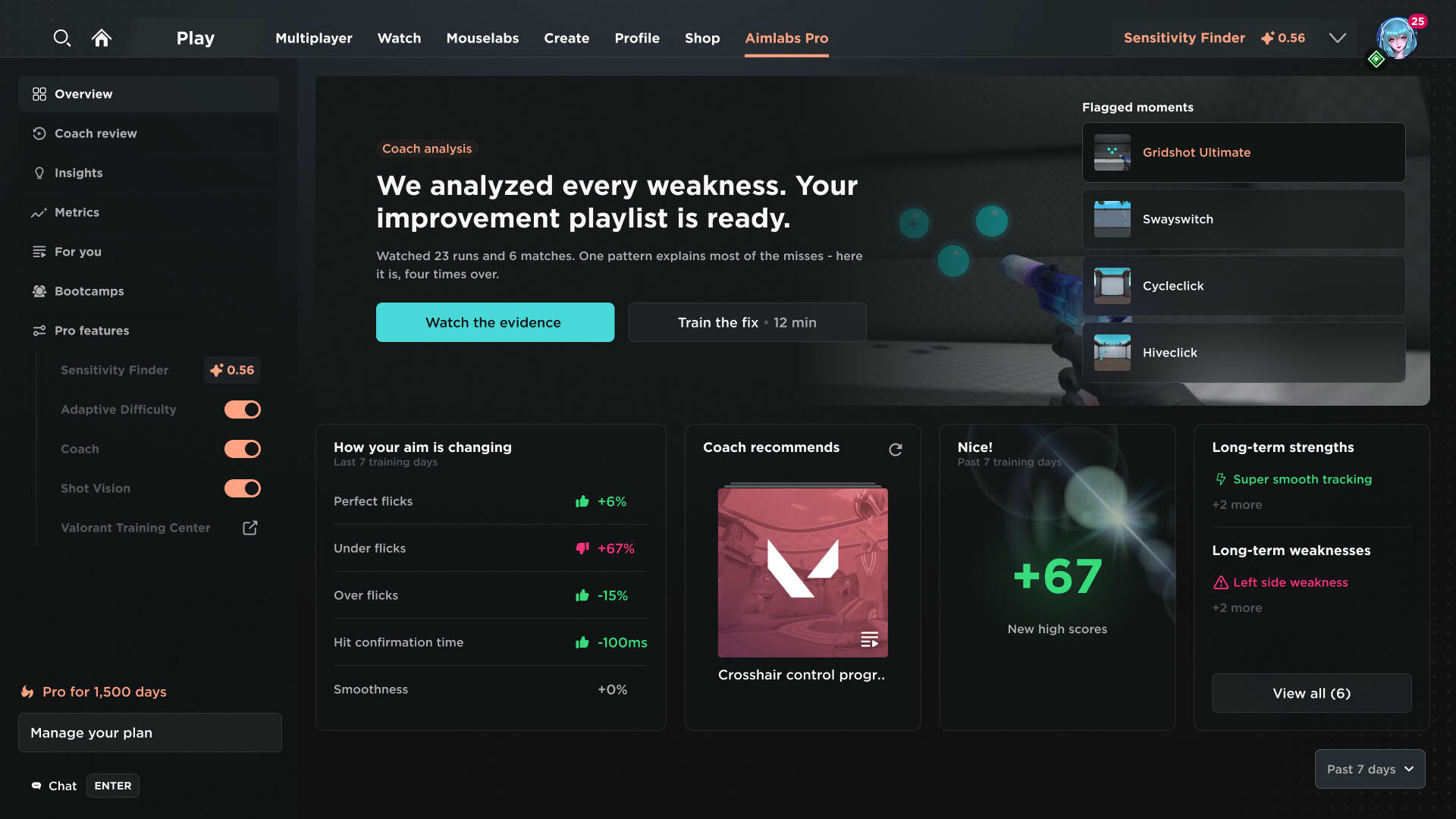
Task: Expand the Sensitivity Finder chevron in header
Action: (x=1338, y=38)
